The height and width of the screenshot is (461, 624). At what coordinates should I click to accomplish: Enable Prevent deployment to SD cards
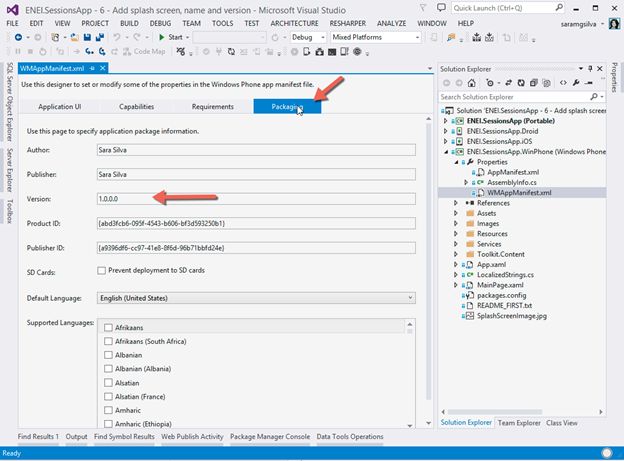tap(102, 270)
